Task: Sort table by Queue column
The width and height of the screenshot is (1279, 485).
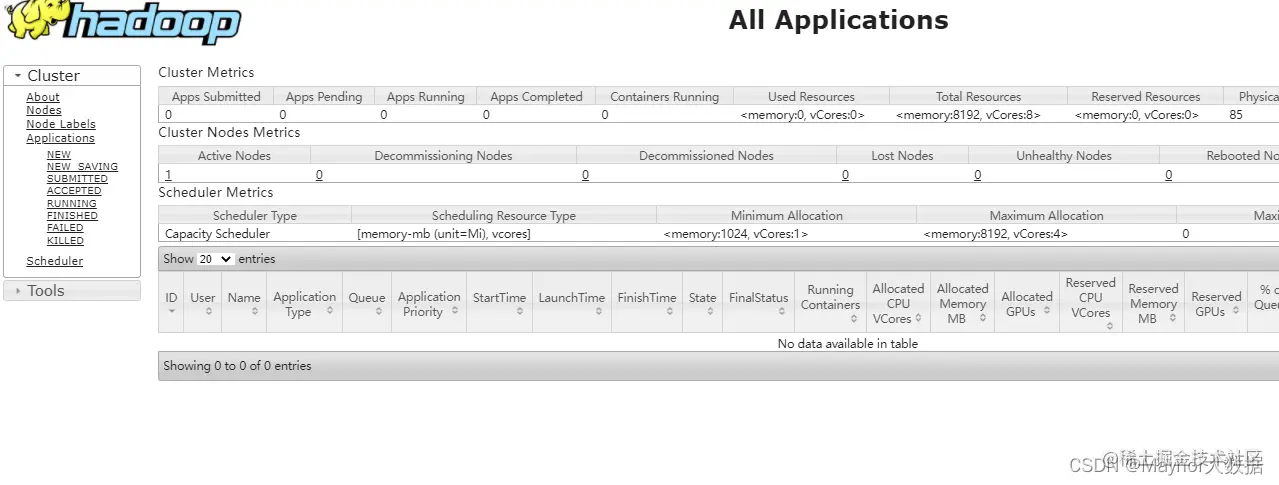Action: [367, 302]
